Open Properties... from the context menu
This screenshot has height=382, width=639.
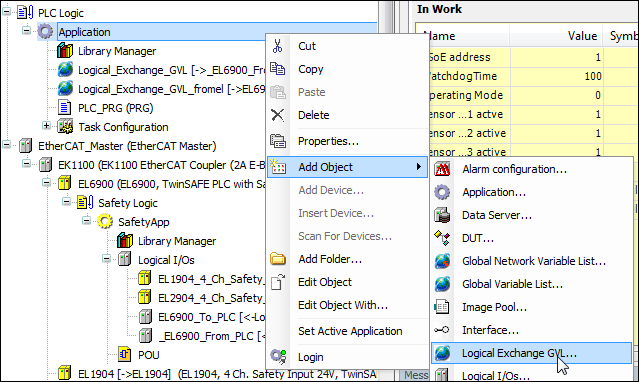point(347,141)
